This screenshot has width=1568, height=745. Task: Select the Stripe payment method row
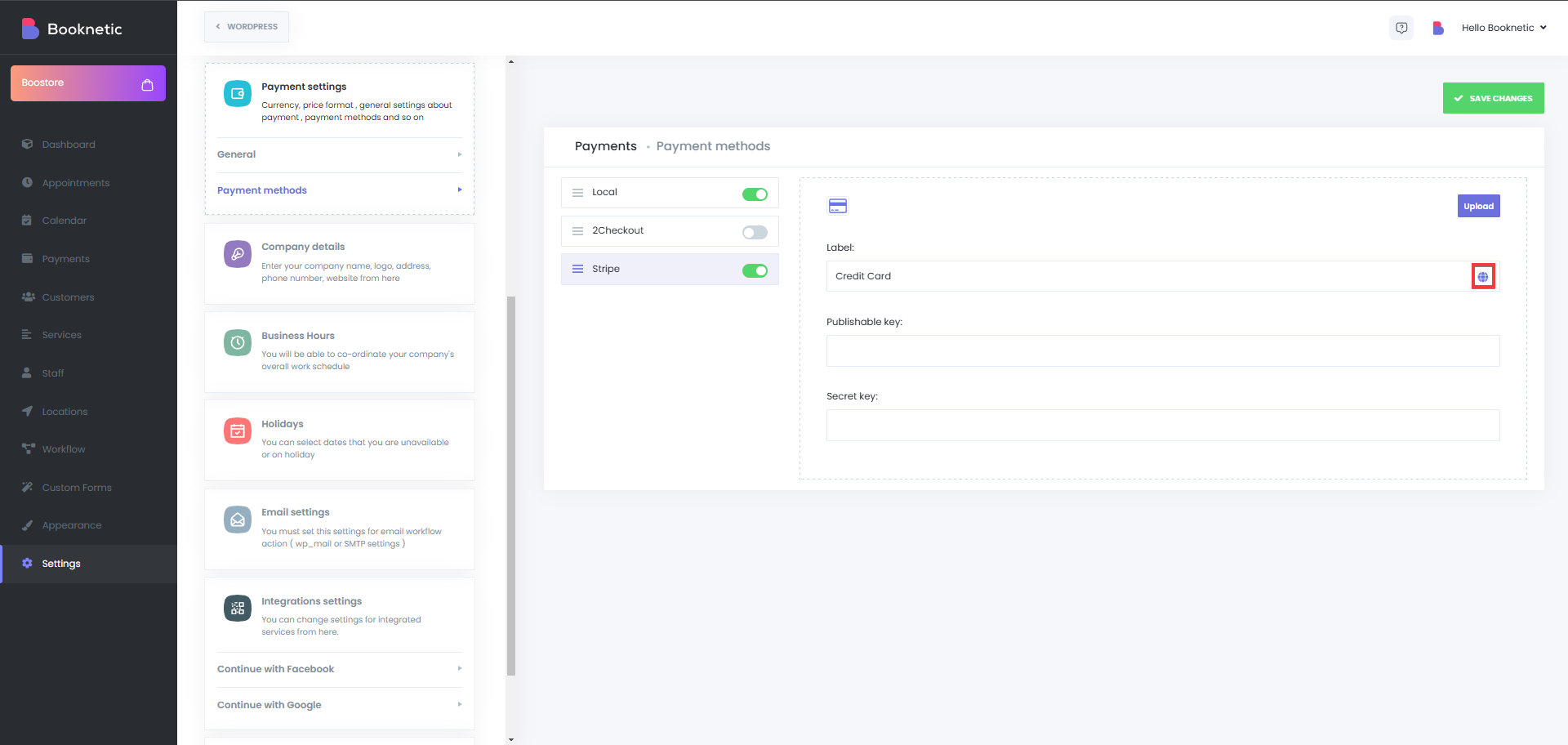tap(670, 269)
